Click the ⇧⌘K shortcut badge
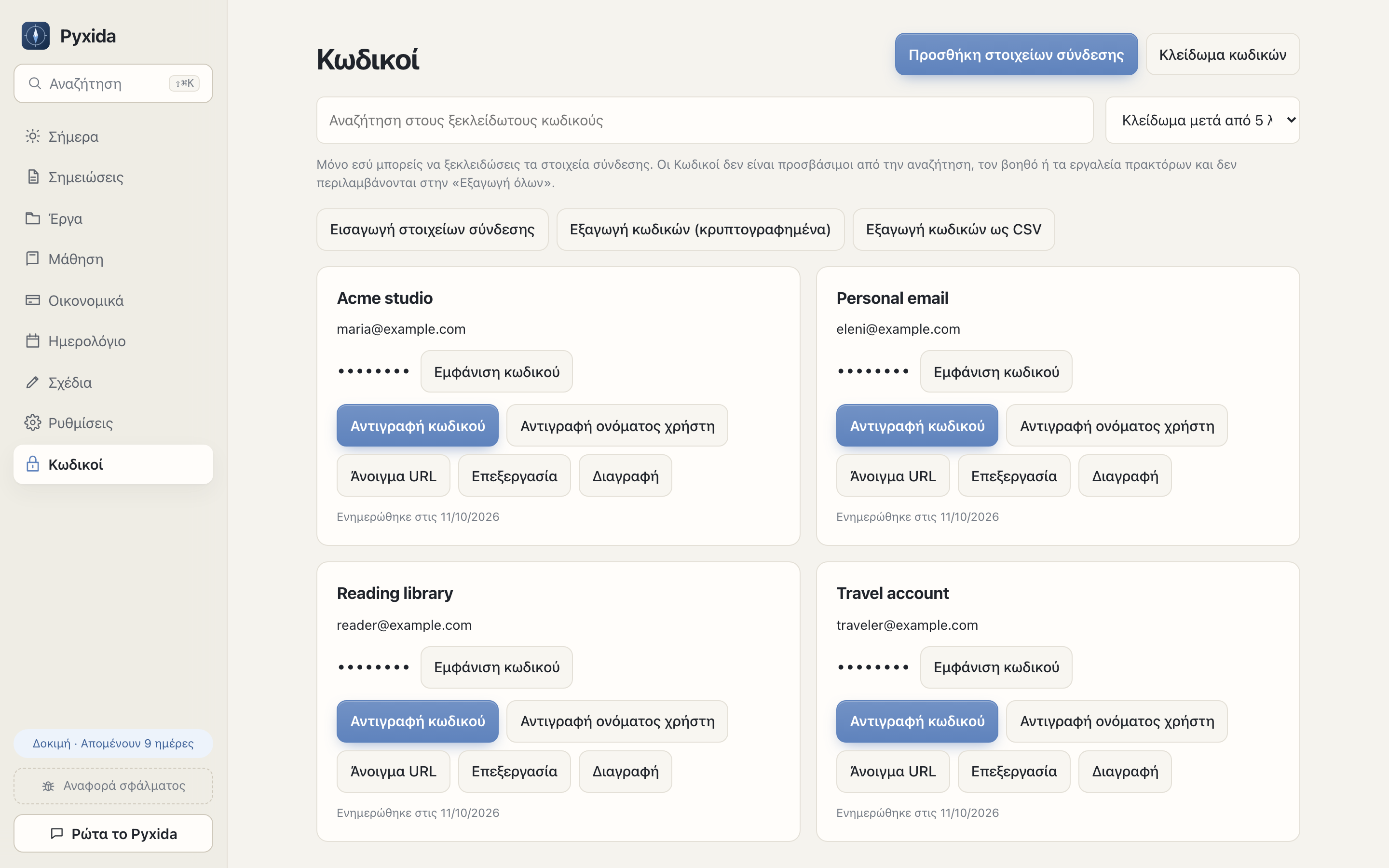1389x868 pixels. point(184,84)
